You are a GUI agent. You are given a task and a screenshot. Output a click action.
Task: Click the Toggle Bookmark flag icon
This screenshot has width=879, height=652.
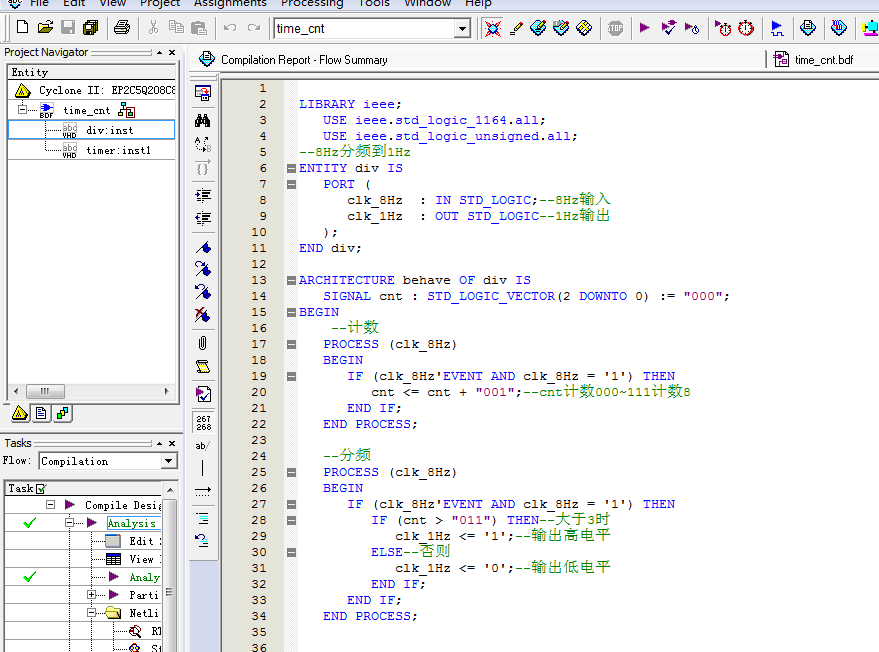(203, 246)
